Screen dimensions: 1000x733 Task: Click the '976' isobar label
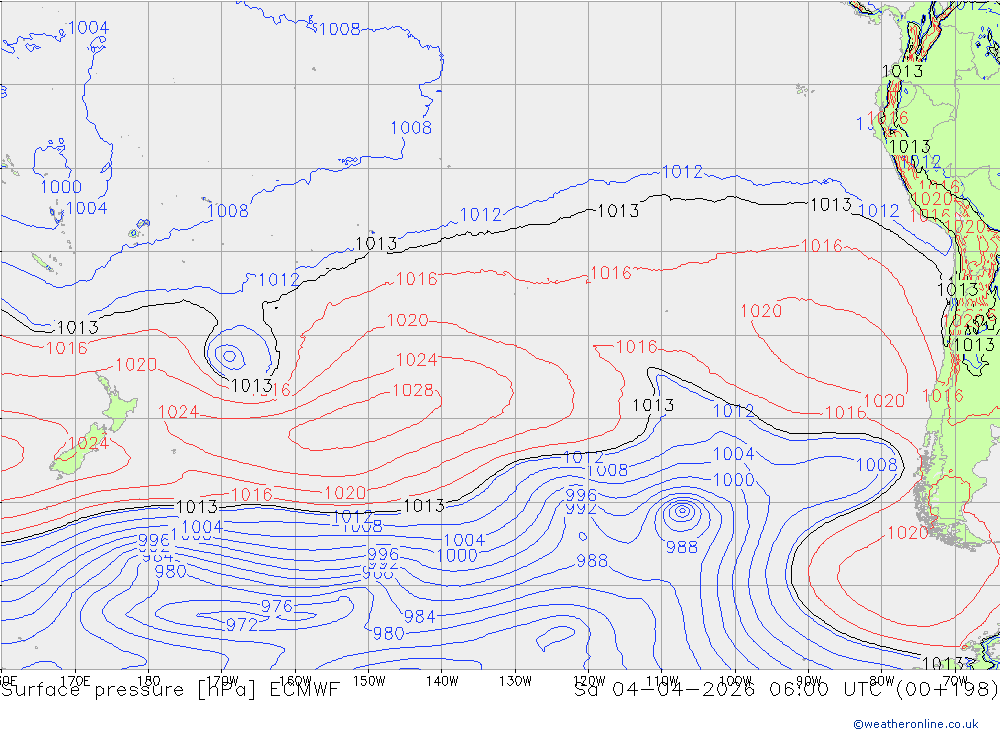[277, 606]
